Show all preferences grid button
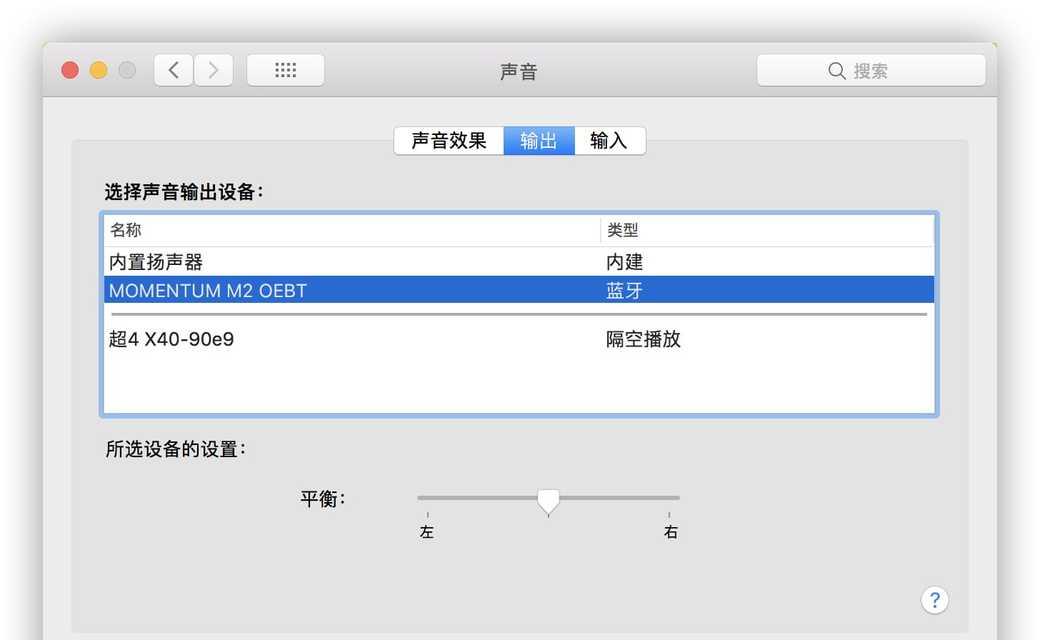Image resolution: width=1040 pixels, height=640 pixels. [285, 70]
